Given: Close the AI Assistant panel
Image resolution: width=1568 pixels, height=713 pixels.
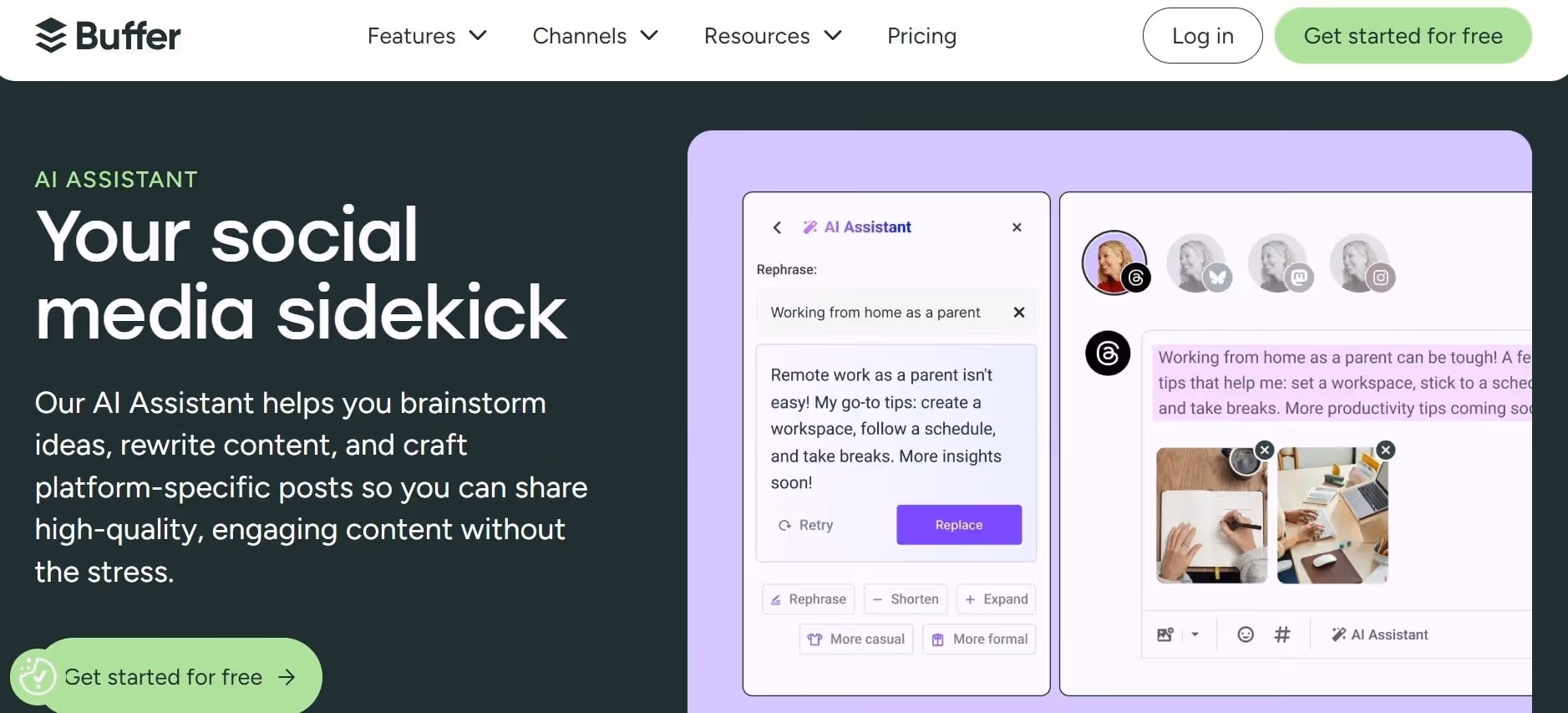Looking at the screenshot, I should 1017,227.
